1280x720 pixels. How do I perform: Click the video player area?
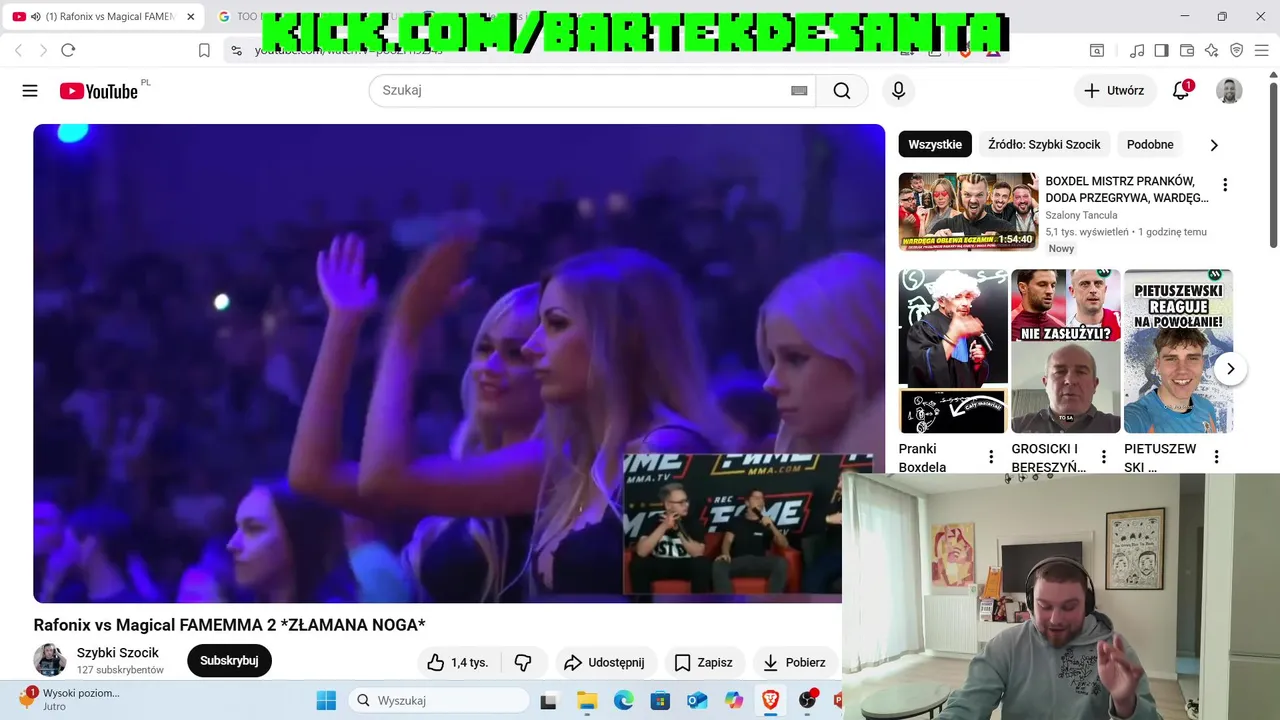pos(459,363)
